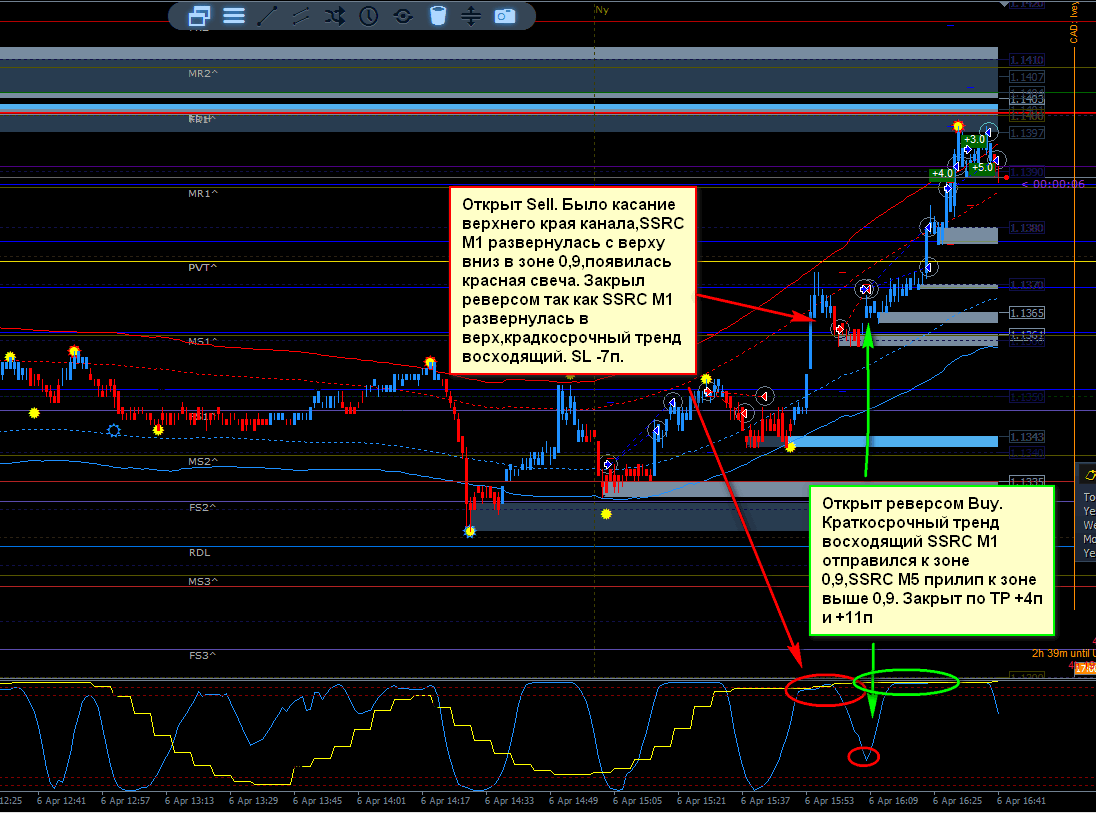Click the 1.1370 price label

[x=1026, y=285]
